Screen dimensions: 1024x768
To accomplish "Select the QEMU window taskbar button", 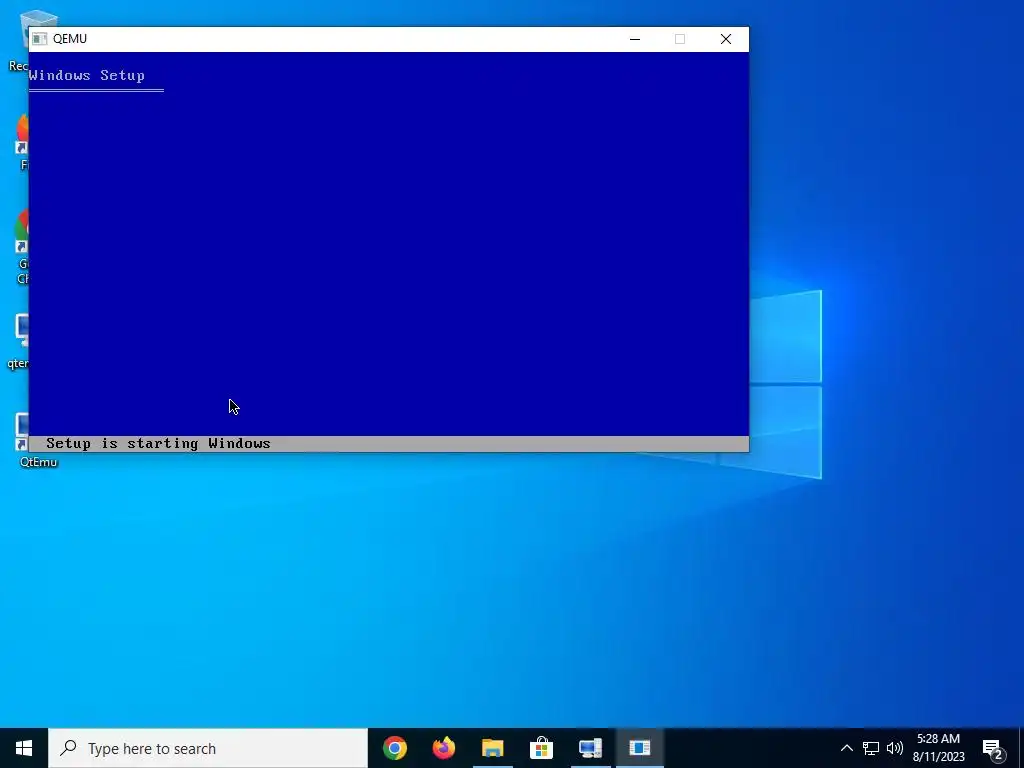I will 639,748.
